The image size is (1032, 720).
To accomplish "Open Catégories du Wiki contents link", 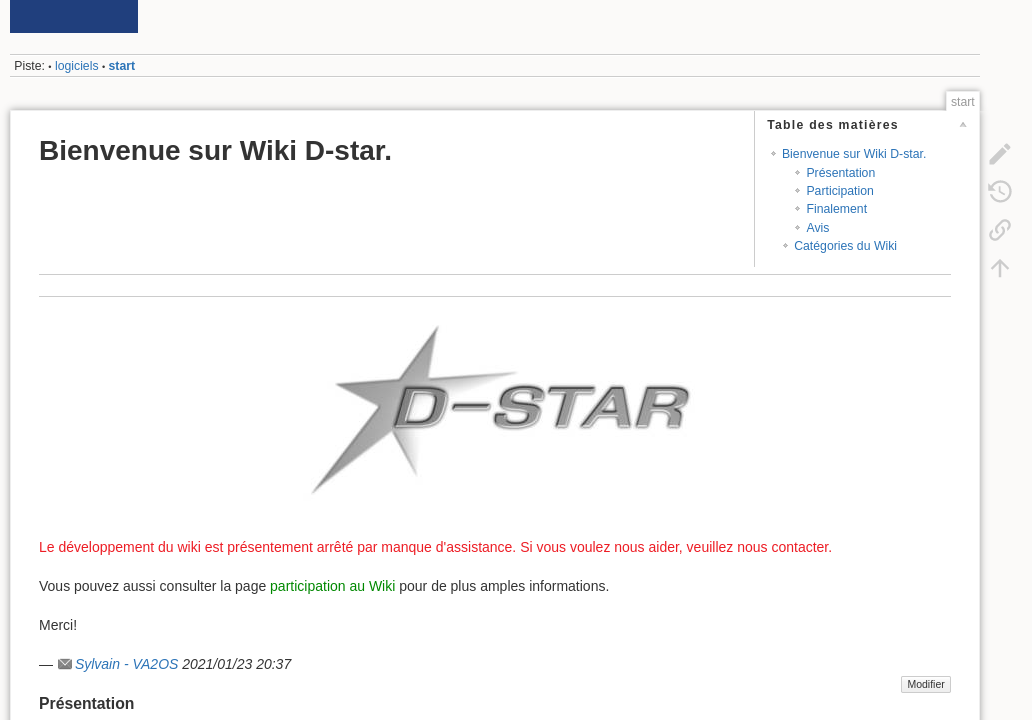I will click(845, 245).
